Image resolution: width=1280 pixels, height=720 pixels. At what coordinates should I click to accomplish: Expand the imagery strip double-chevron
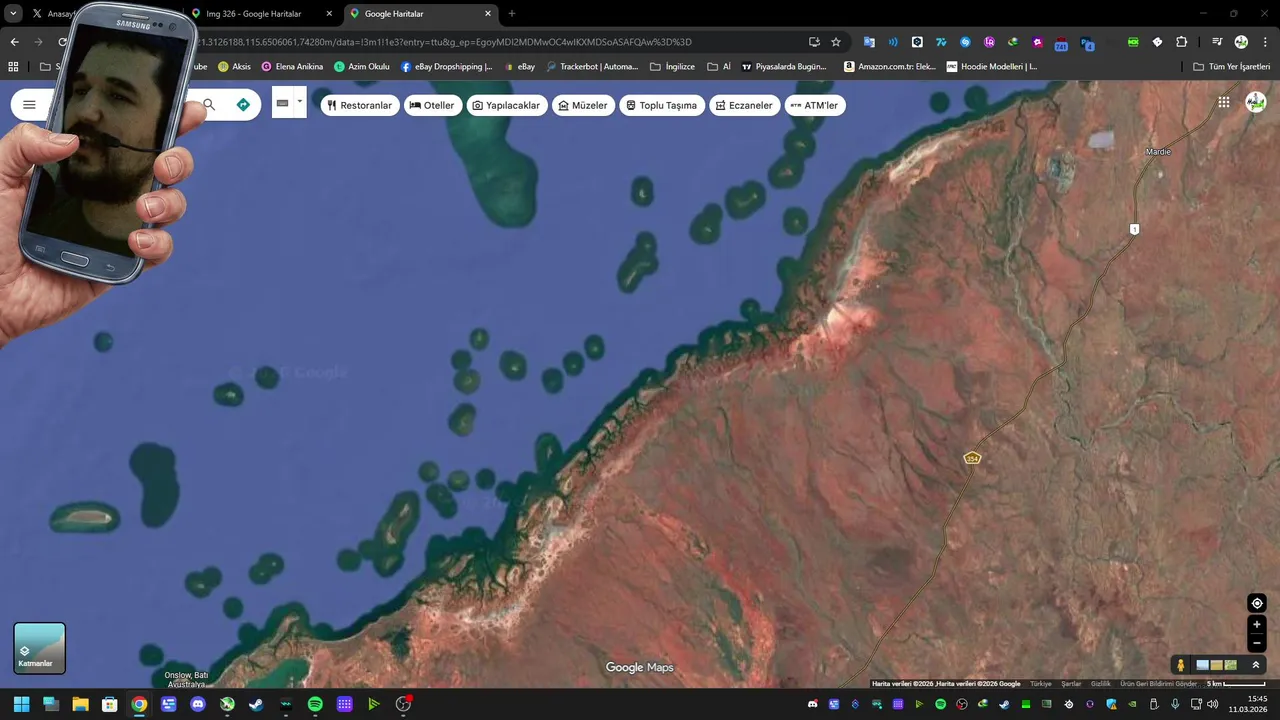[x=1256, y=665]
